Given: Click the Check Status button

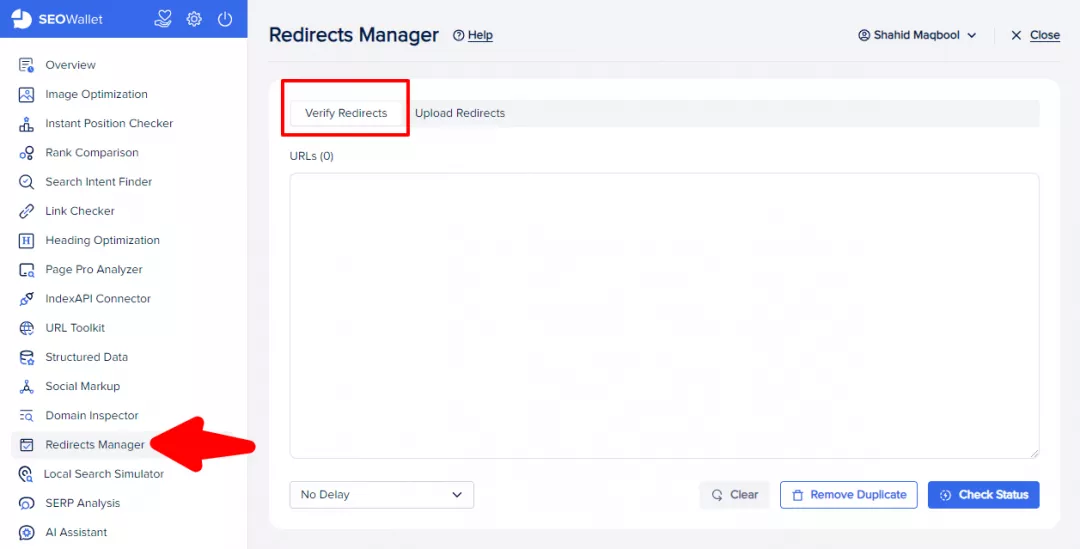Looking at the screenshot, I should click(x=984, y=495).
